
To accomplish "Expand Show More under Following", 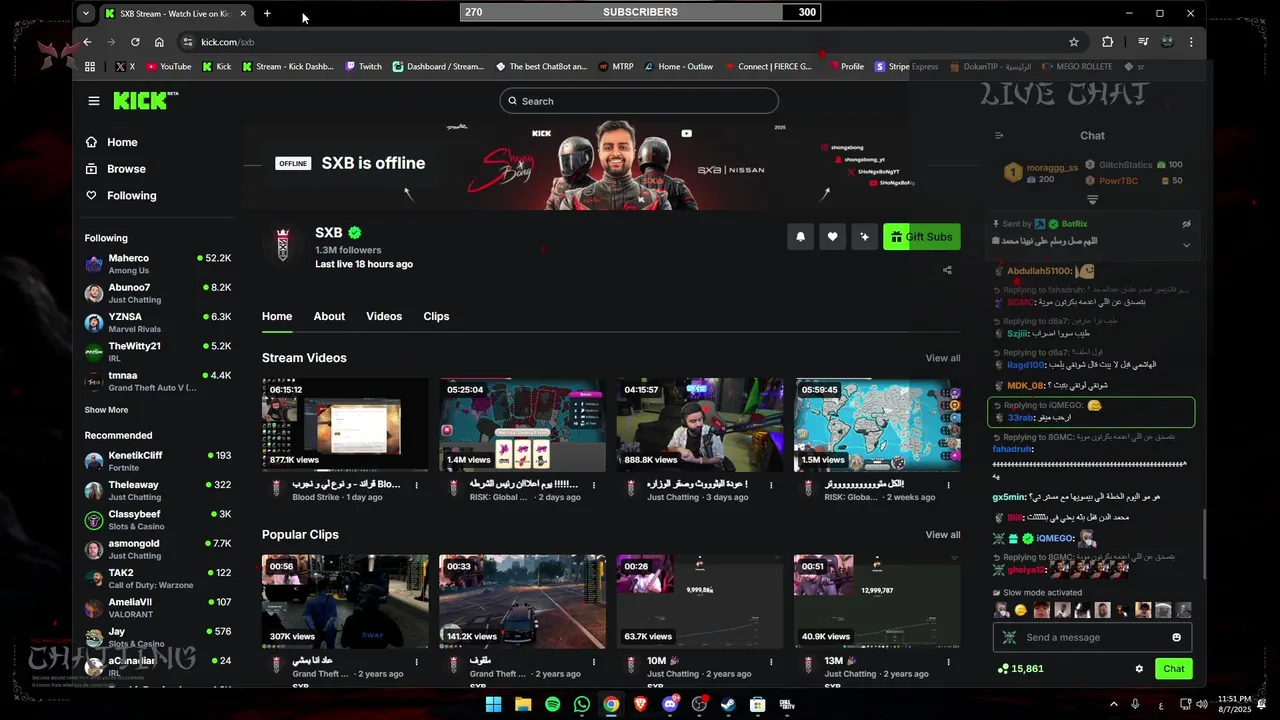I will (106, 410).
